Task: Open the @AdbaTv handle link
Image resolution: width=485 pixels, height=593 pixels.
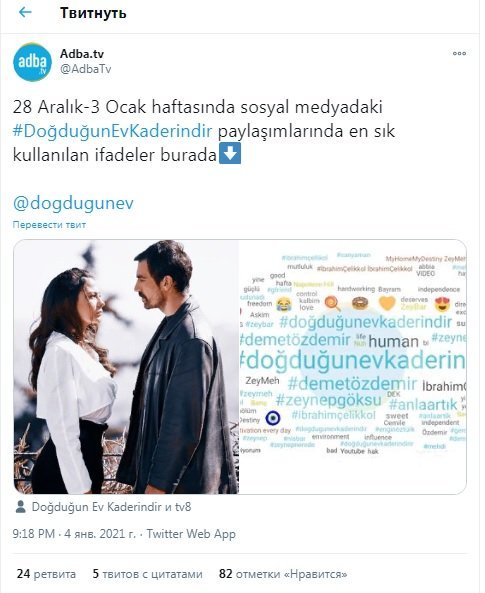Action: pos(86,69)
